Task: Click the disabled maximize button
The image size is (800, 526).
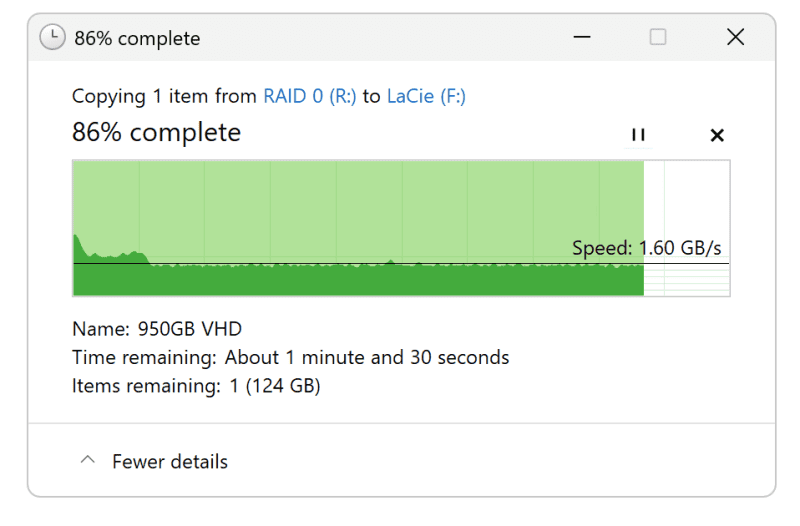Action: [658, 37]
